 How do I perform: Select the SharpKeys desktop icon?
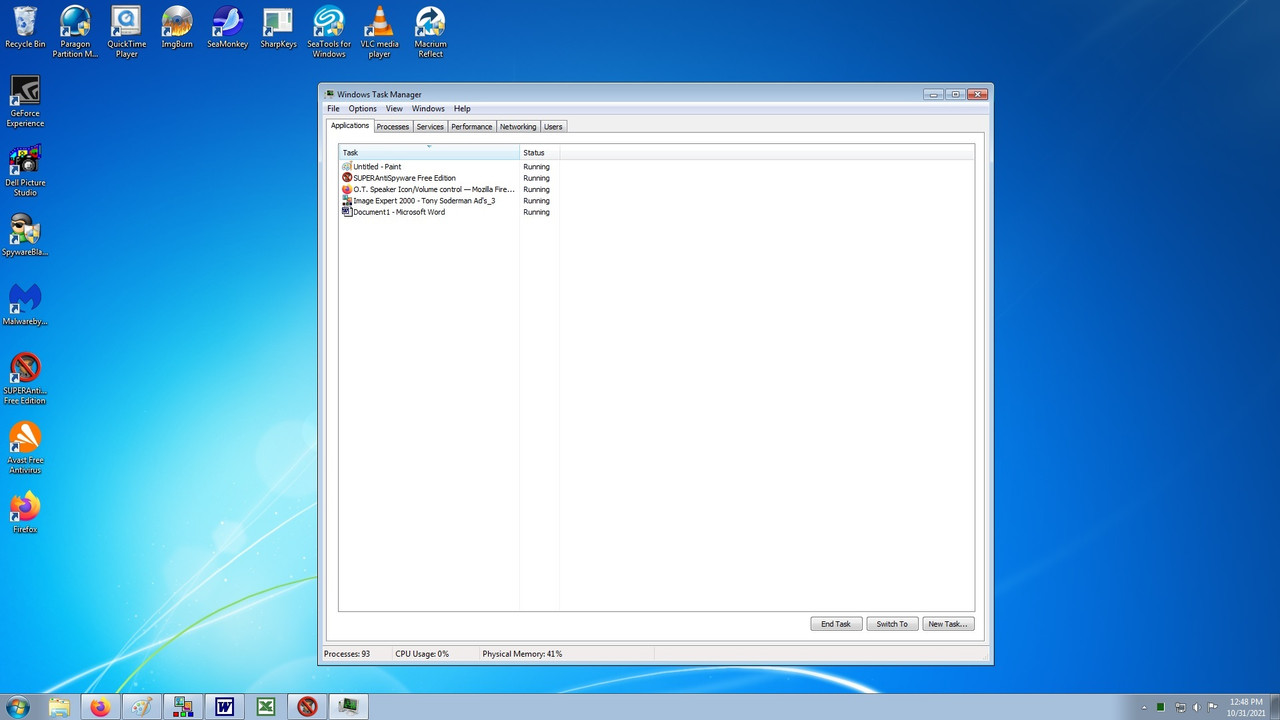[278, 28]
